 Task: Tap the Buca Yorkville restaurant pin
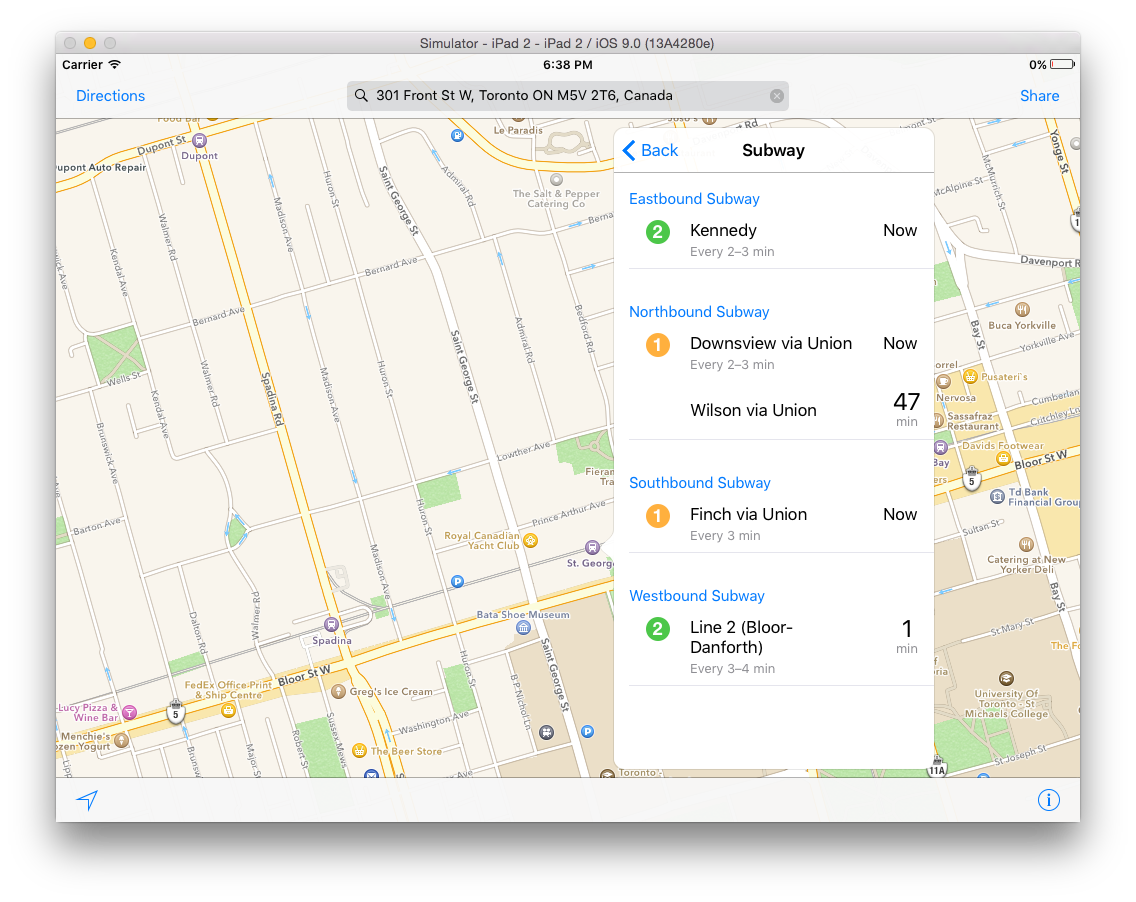tap(1022, 310)
